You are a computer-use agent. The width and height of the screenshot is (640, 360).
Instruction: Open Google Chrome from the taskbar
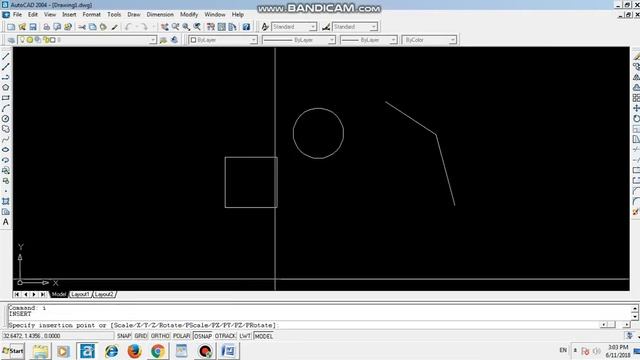click(158, 351)
